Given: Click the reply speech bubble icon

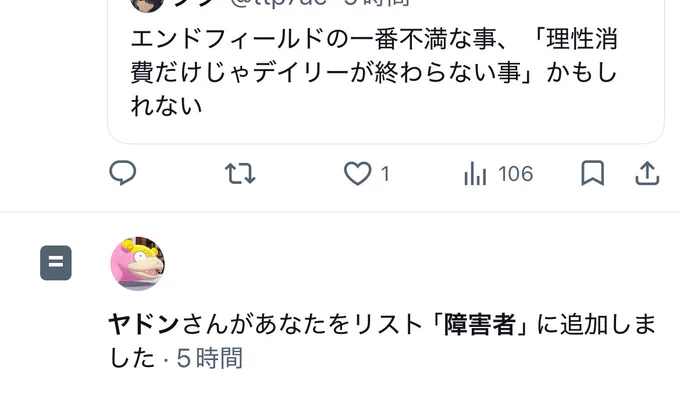Looking at the screenshot, I should coord(123,173).
